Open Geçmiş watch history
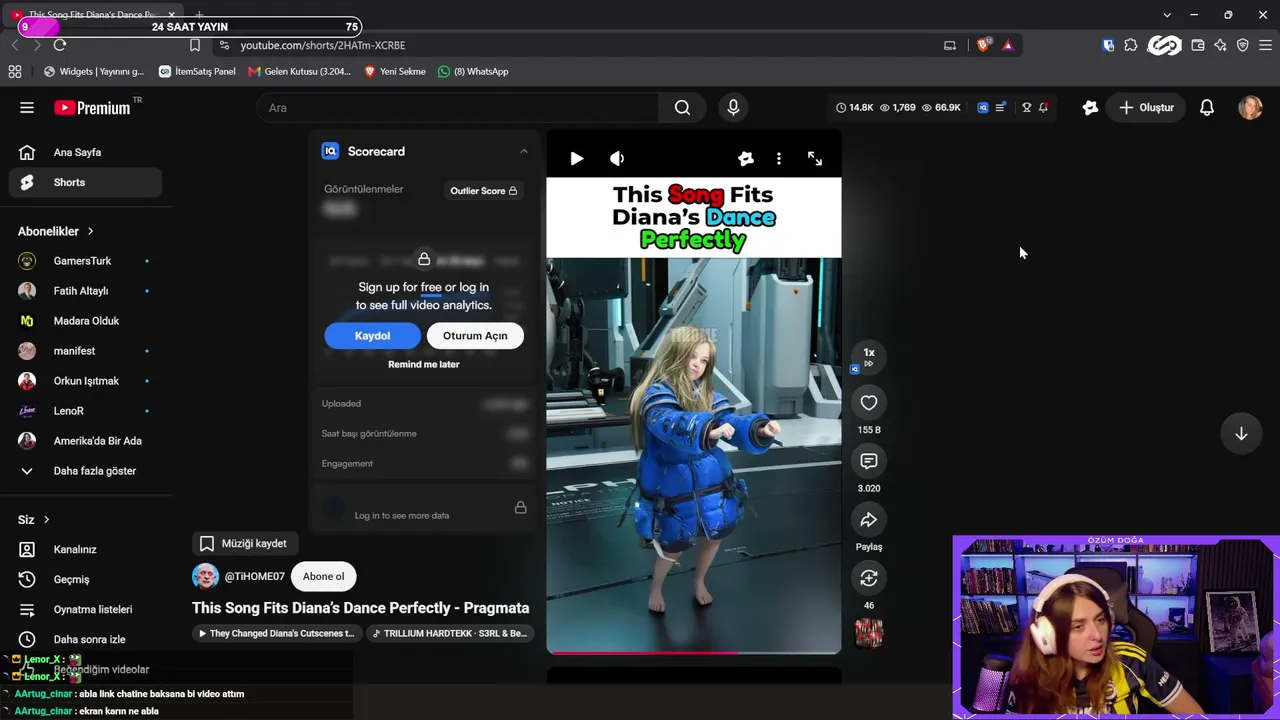1280x720 pixels. tap(86, 579)
